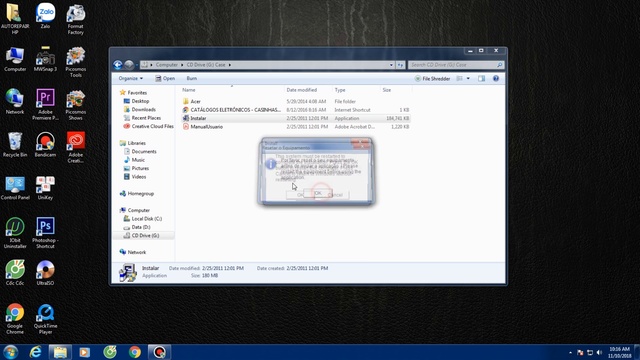Click File Shredder in the toolbar
Screen dimensions: 640x360
432,78
